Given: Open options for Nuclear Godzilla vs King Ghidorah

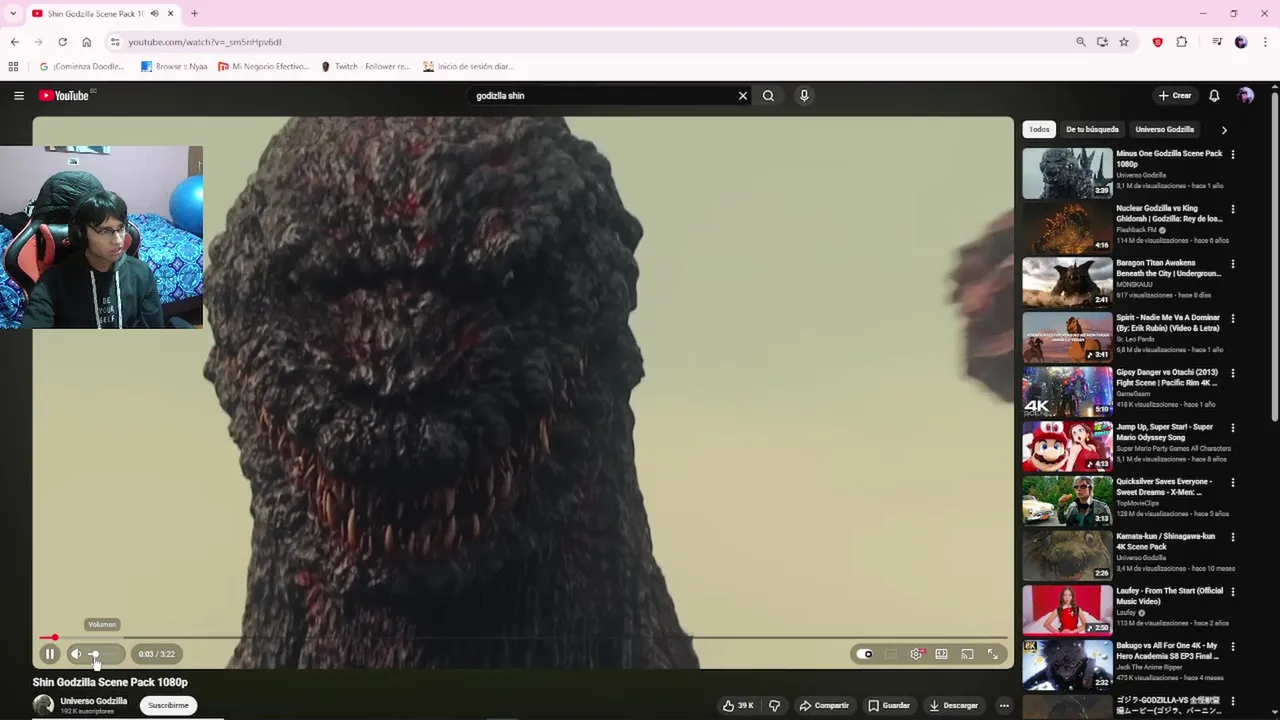Looking at the screenshot, I should 1233,210.
